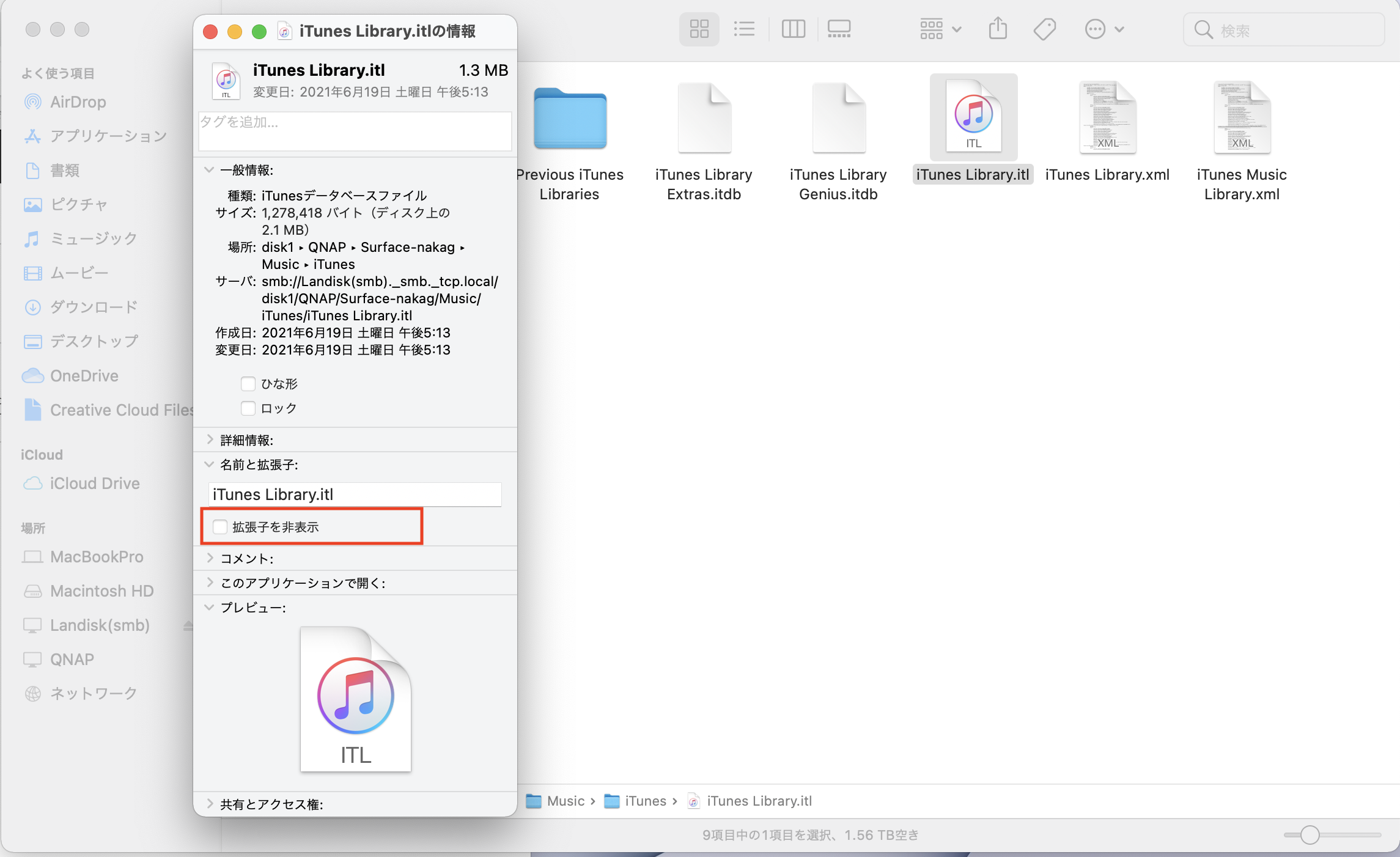Click the タグを追加 tag input field

point(355,131)
